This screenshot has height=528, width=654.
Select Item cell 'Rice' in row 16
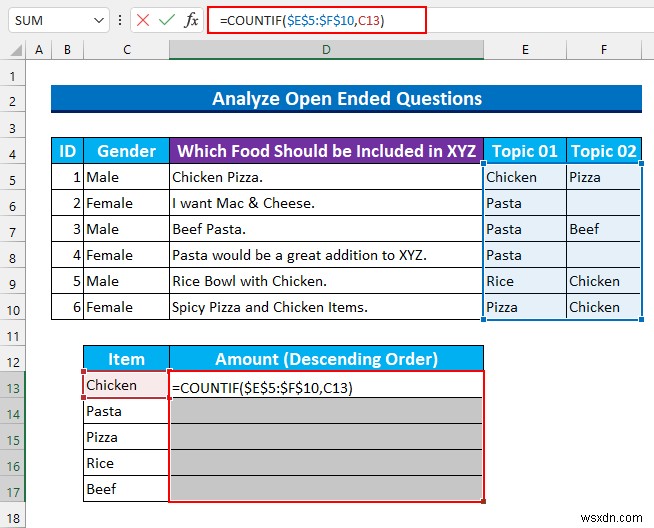[126, 463]
